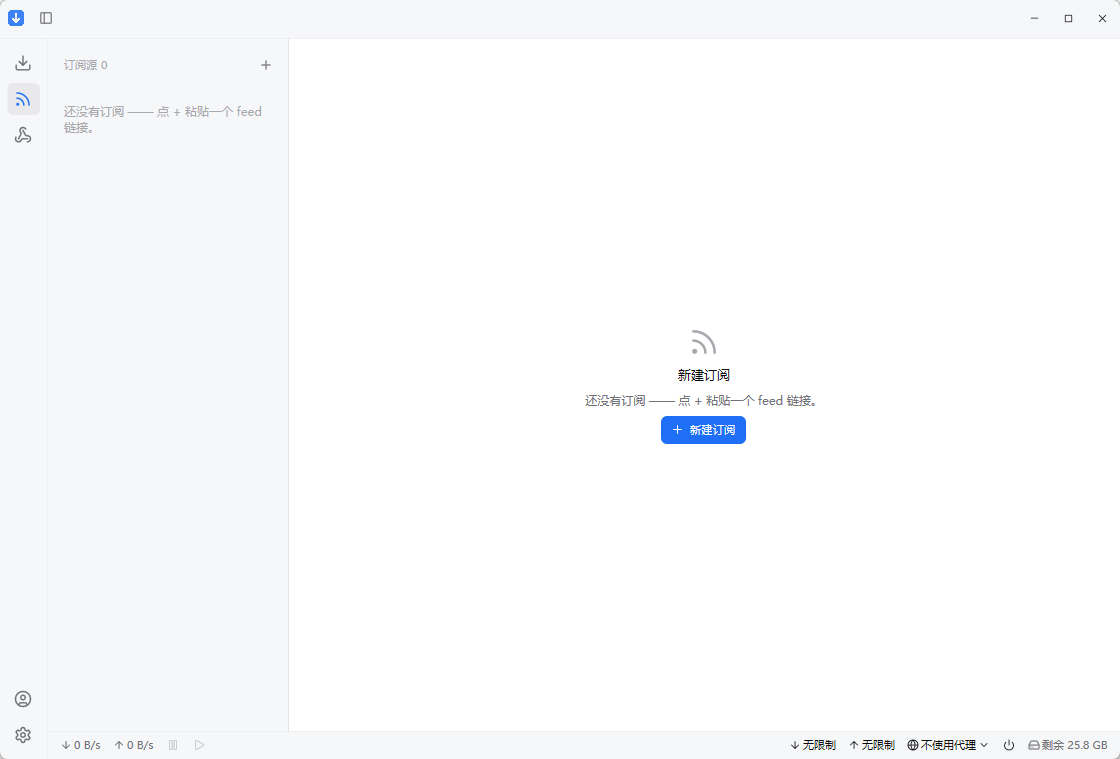Click the blue download app logo
Image resolution: width=1120 pixels, height=759 pixels.
click(x=16, y=19)
